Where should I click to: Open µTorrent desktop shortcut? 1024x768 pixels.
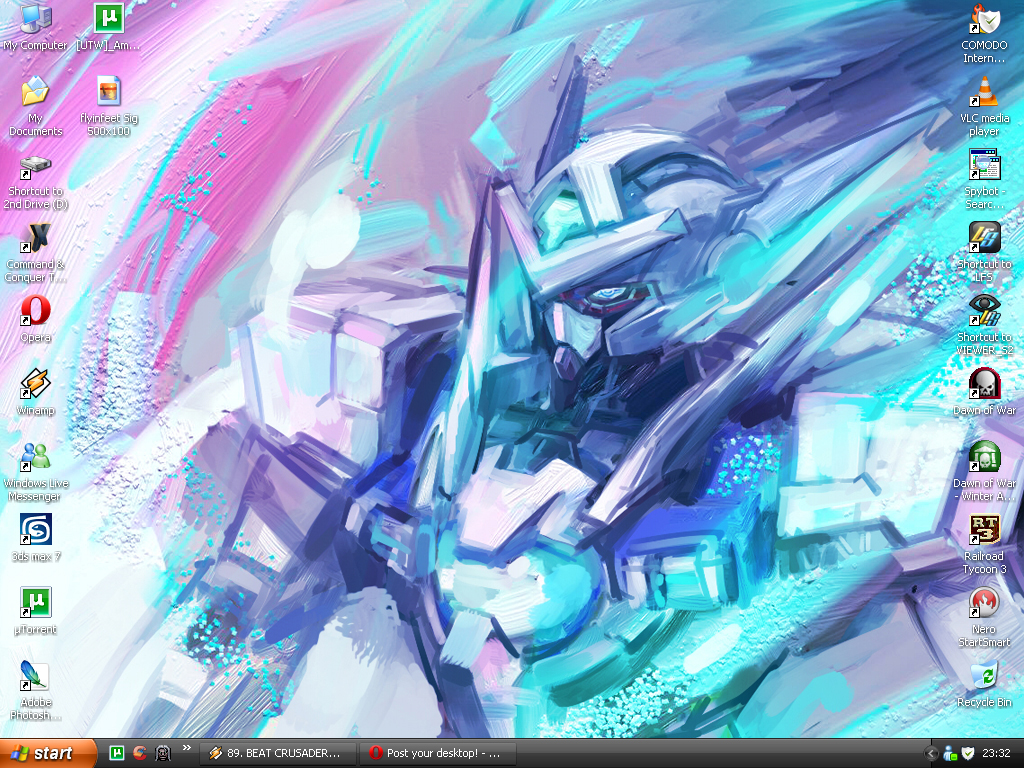pos(35,611)
